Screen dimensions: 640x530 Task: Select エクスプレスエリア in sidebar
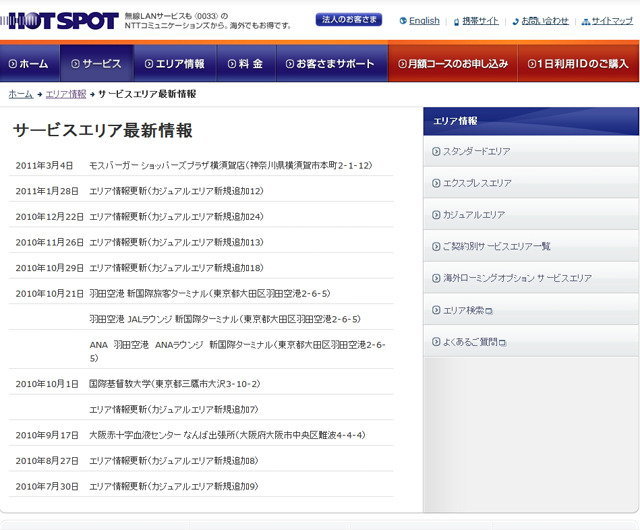pyautogui.click(x=531, y=183)
